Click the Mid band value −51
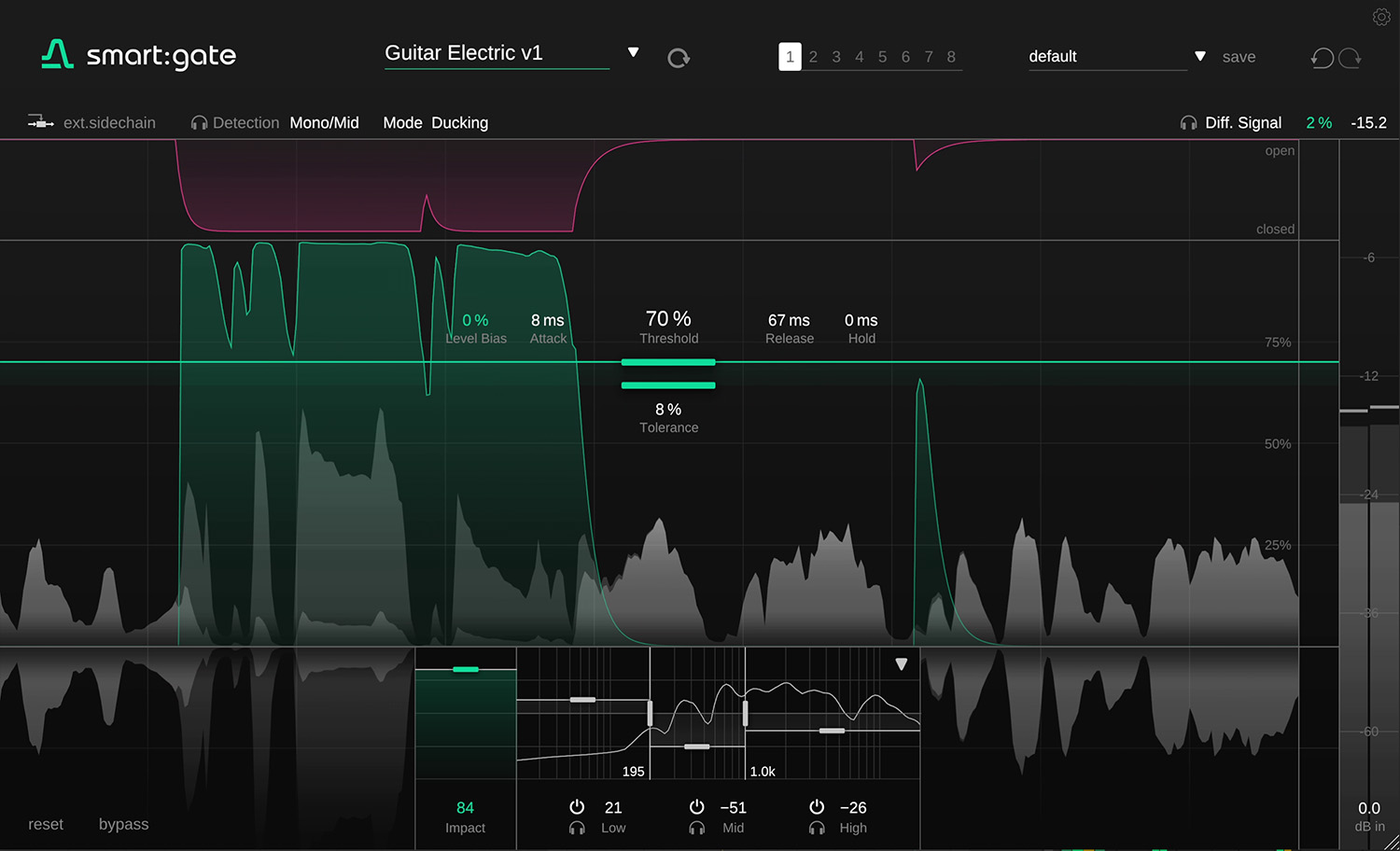The image size is (1400, 851). click(x=734, y=807)
